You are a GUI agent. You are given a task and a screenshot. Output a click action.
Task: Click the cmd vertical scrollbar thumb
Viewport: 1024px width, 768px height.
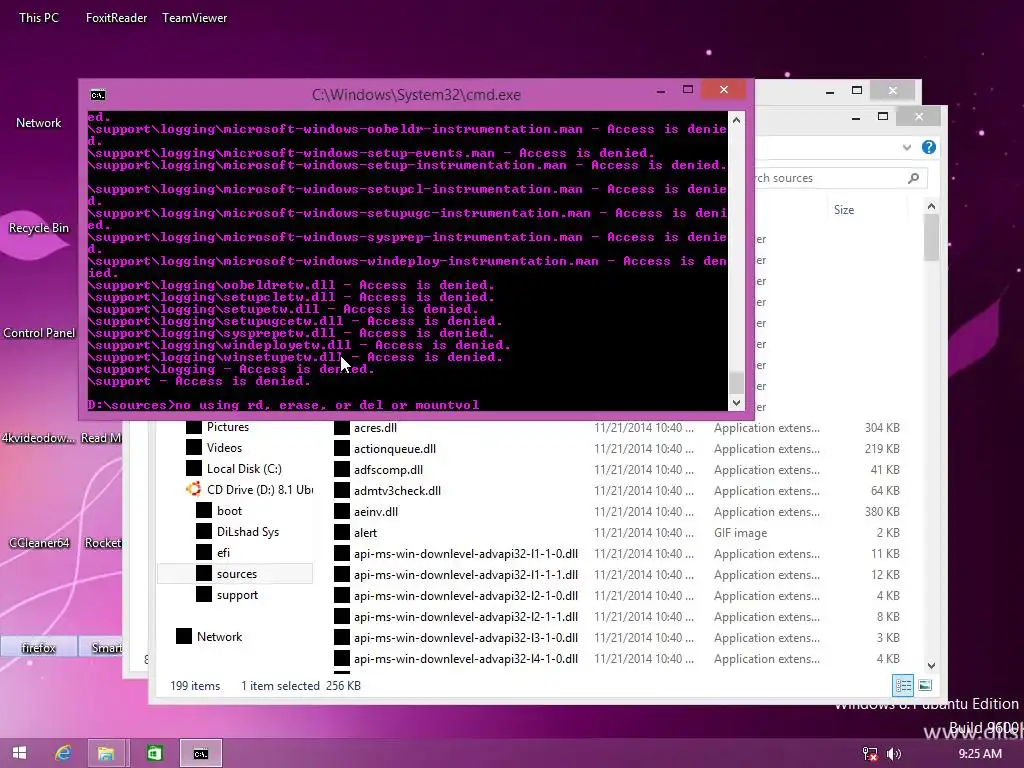pos(736,382)
